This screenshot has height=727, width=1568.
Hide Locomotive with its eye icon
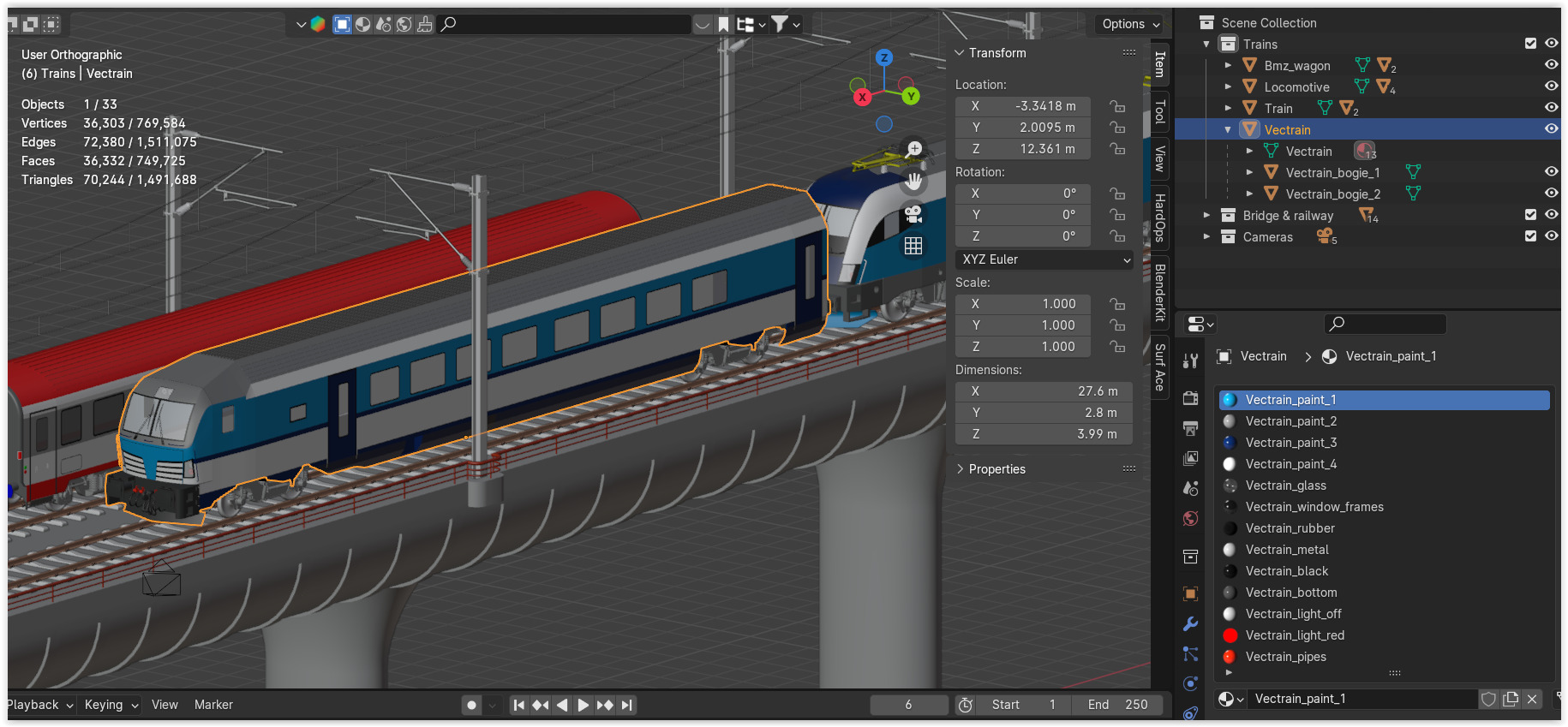tap(1551, 86)
